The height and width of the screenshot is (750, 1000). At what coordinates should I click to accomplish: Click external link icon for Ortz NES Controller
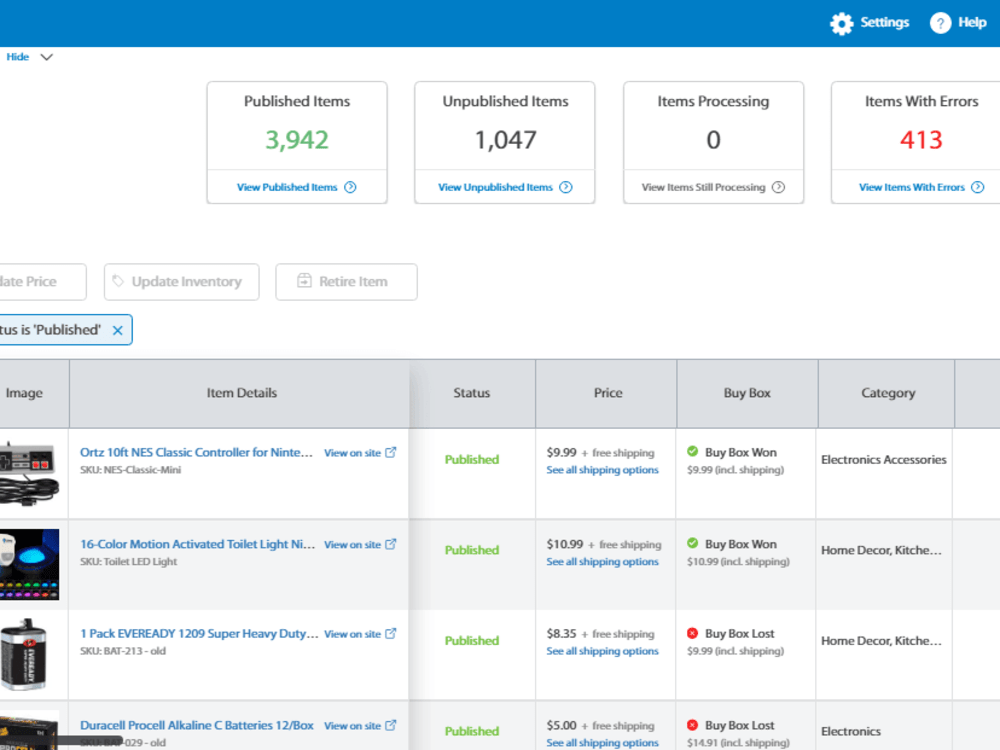(x=391, y=452)
